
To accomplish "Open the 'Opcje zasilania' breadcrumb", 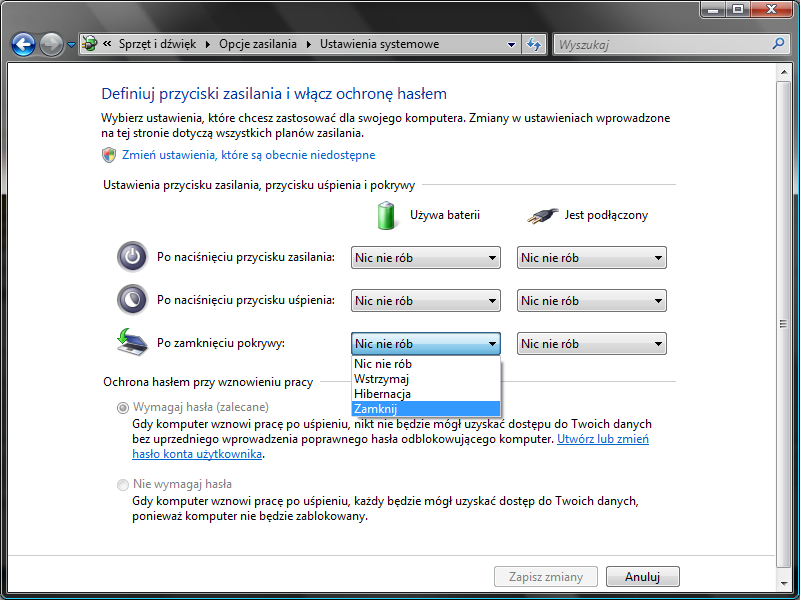I will [x=258, y=44].
